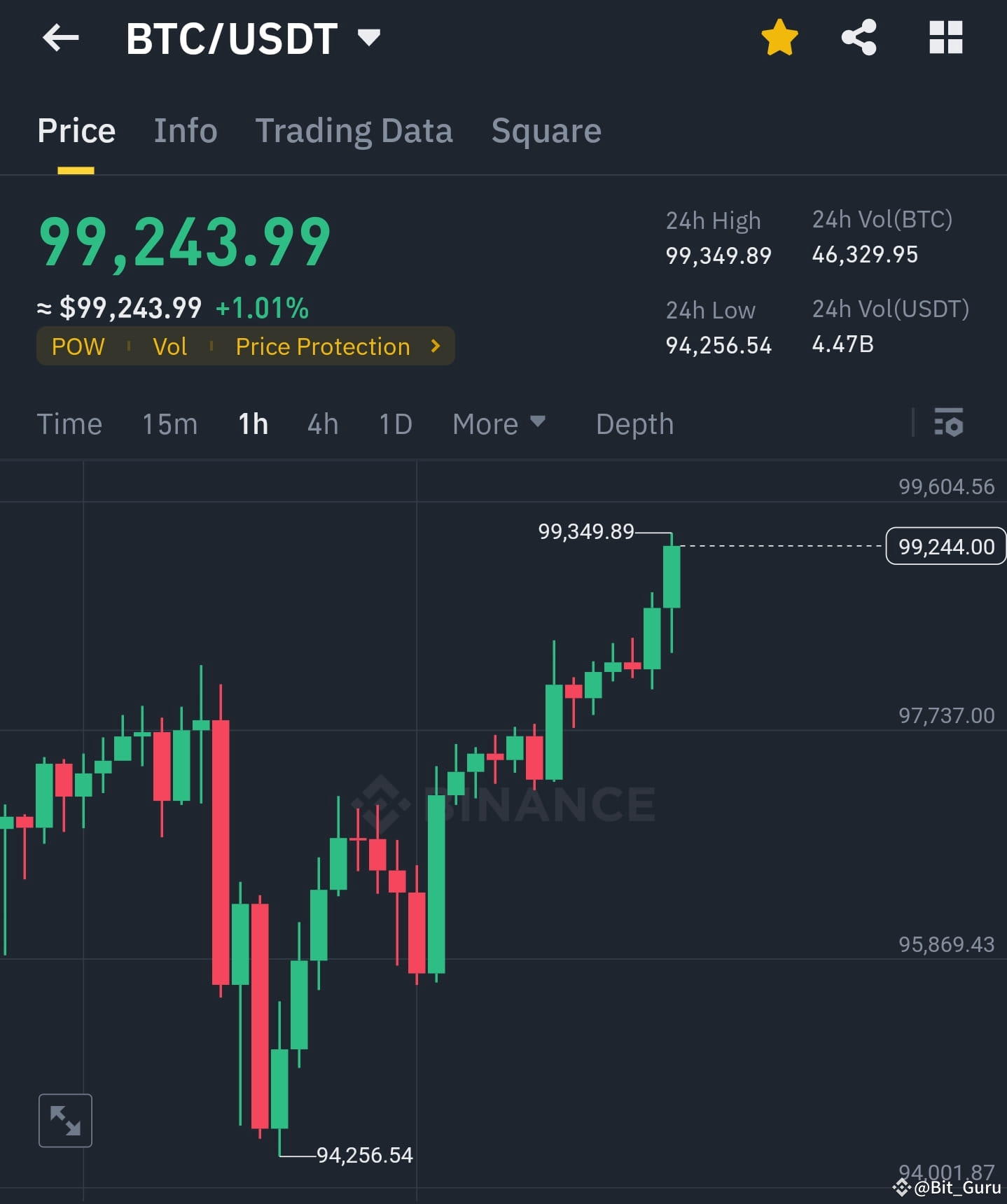Show the order book via Depth
Screen dimensions: 1007x1204
(x=634, y=423)
